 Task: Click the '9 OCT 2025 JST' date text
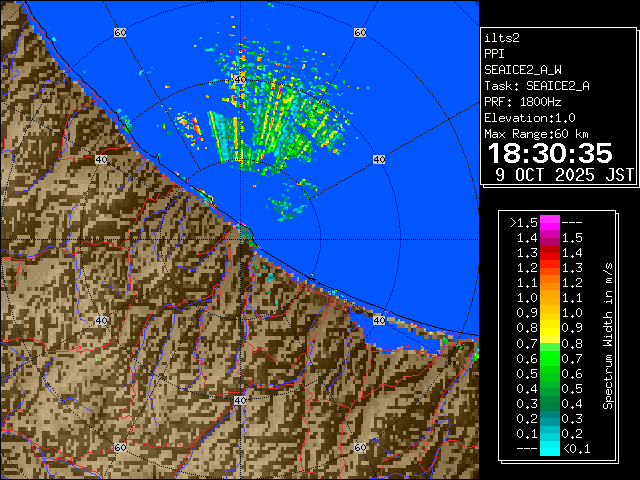pos(565,174)
